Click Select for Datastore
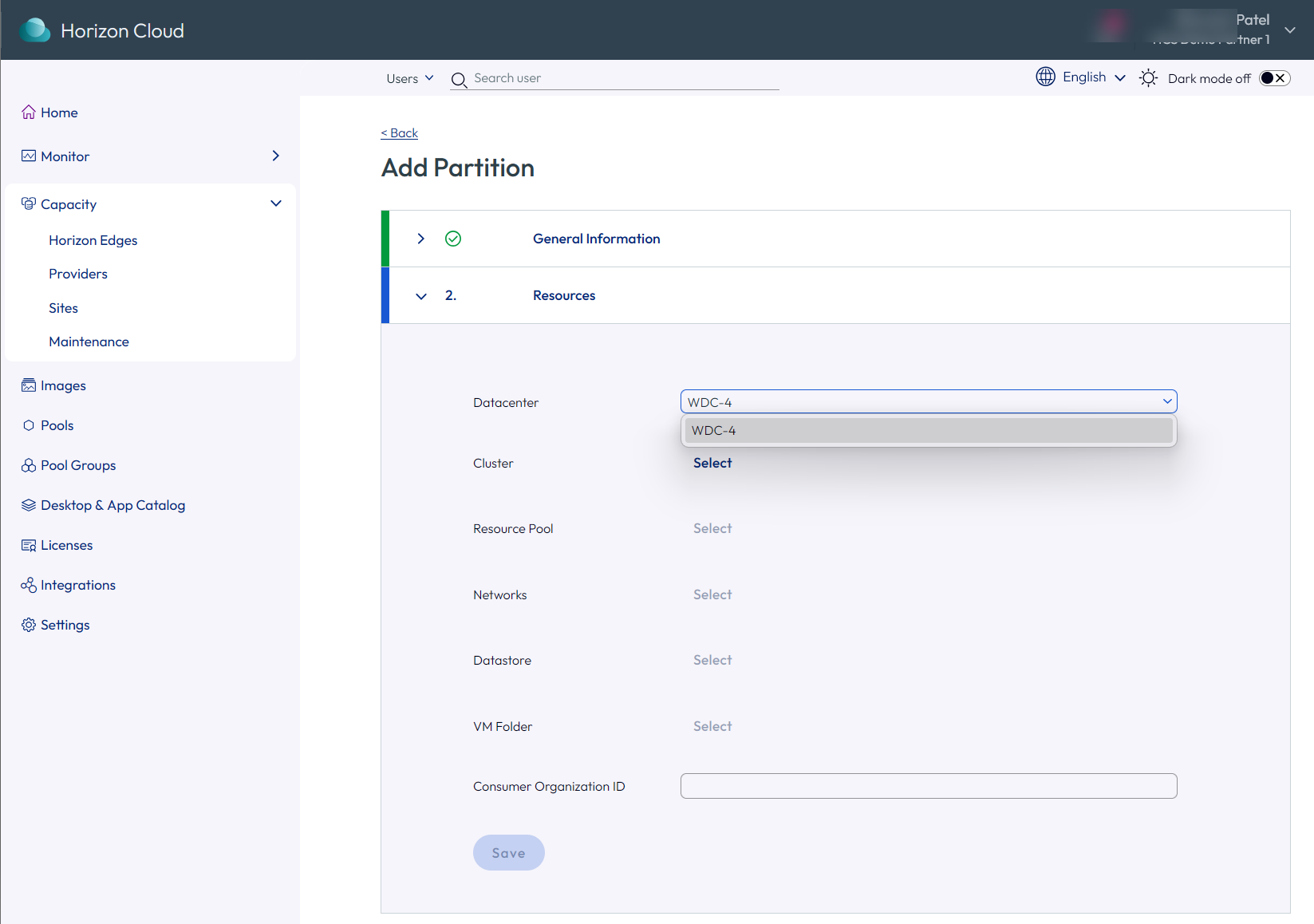The image size is (1314, 924). tap(712, 660)
